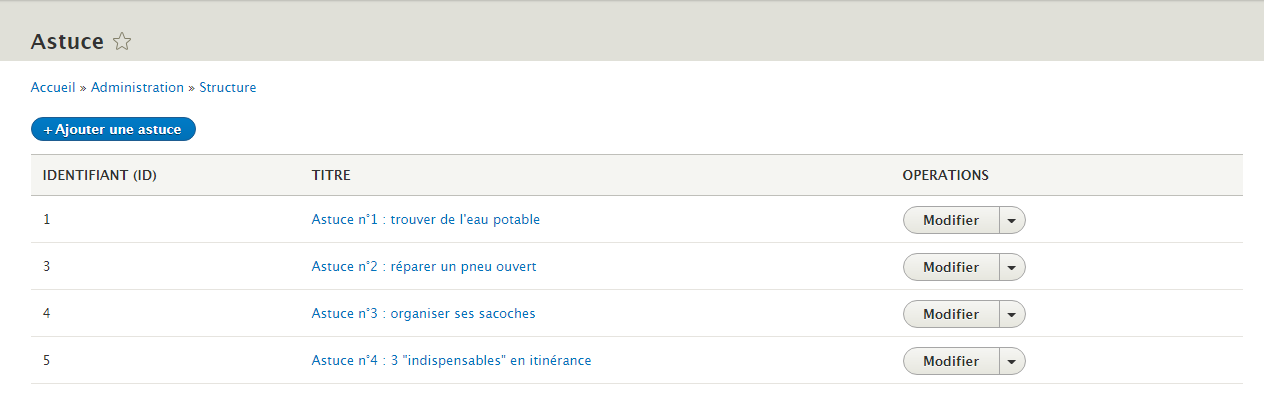Open dropdown arrow for Astuce n°3 row
Image resolution: width=1264 pixels, height=409 pixels.
[x=1012, y=314]
